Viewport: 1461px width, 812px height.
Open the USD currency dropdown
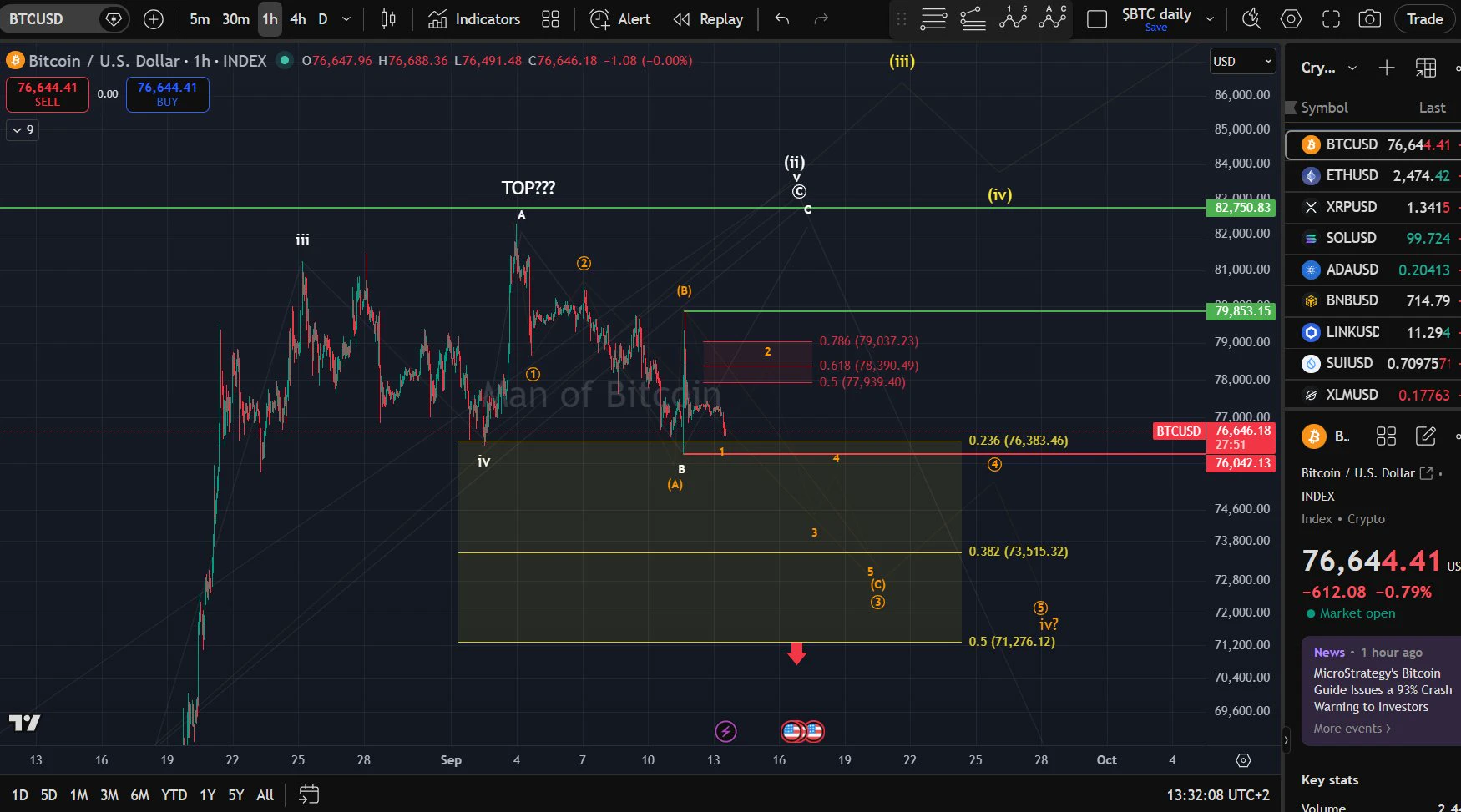(x=1242, y=61)
